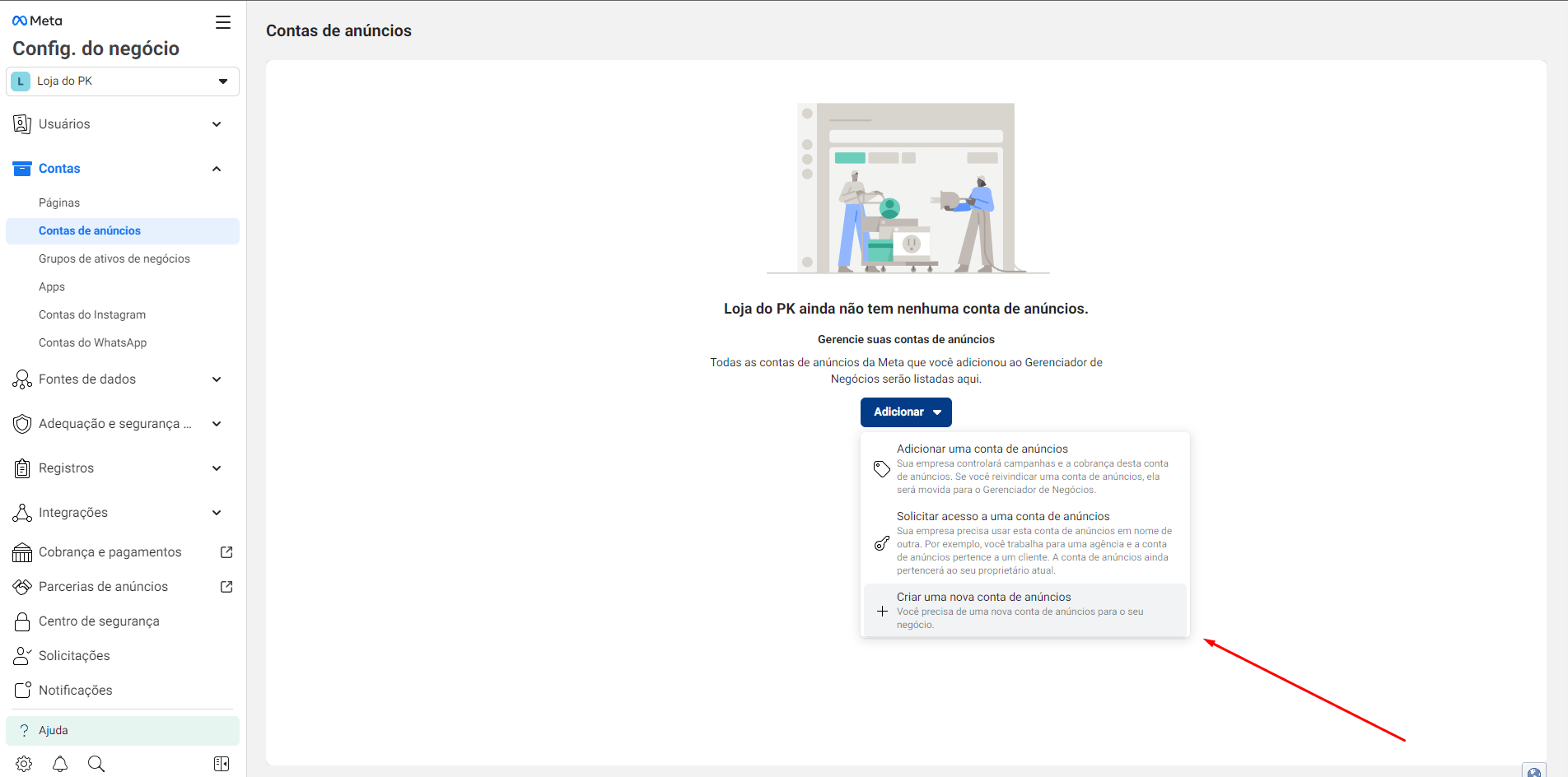
Task: Click the Contas briefcase icon
Action: pos(22,169)
